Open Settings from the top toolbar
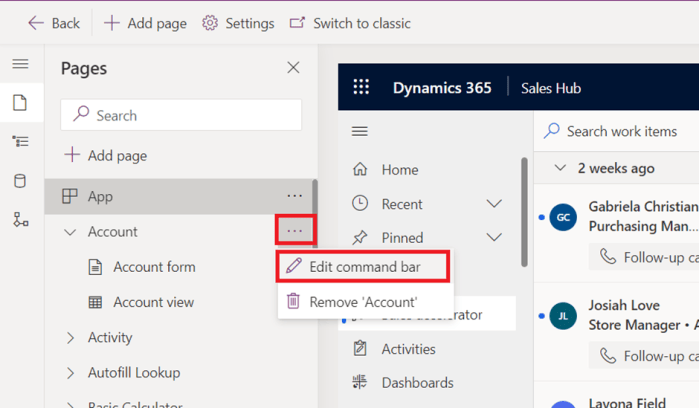The width and height of the screenshot is (699, 408). (238, 23)
